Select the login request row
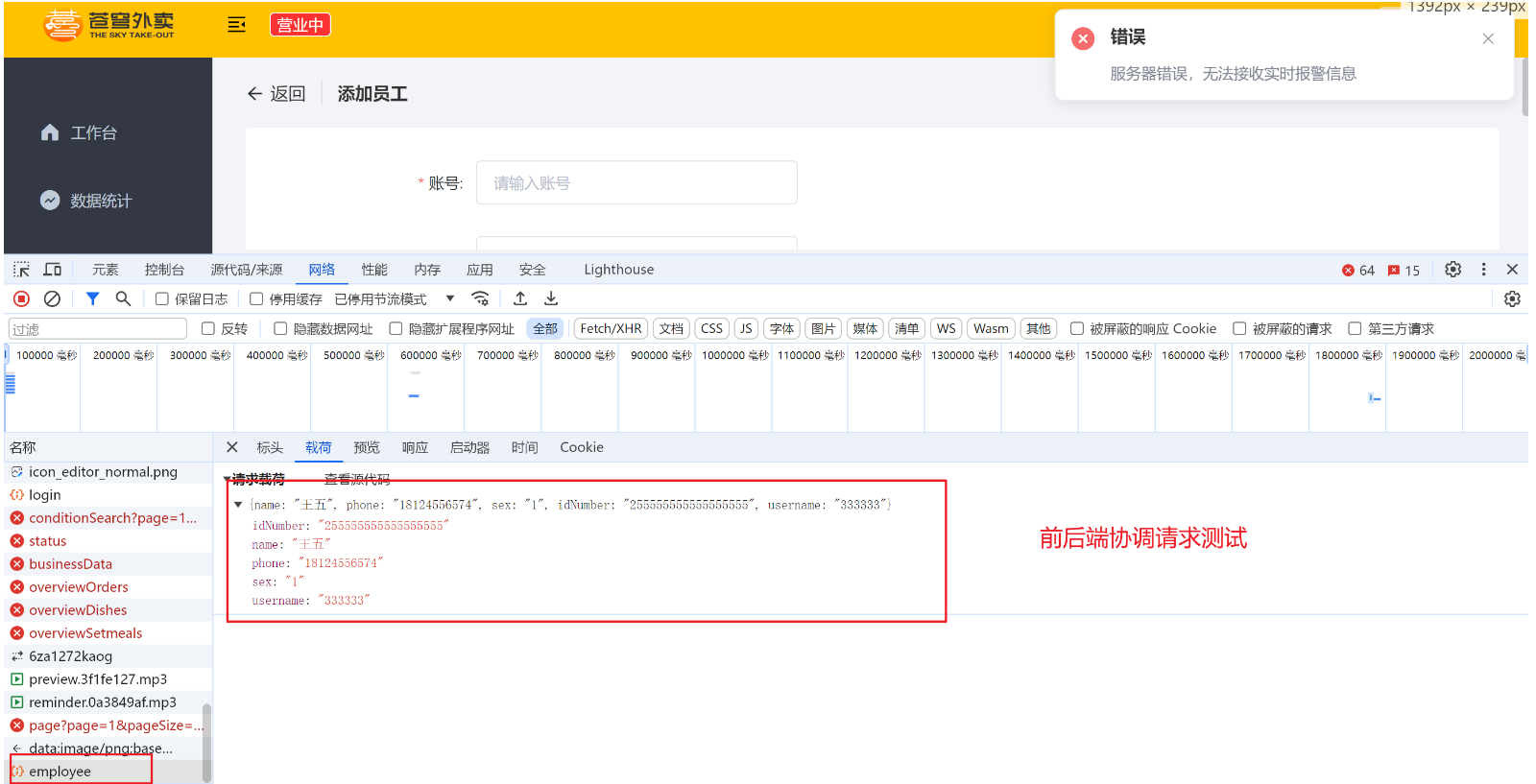Image resolution: width=1536 pixels, height=784 pixels. tap(108, 495)
